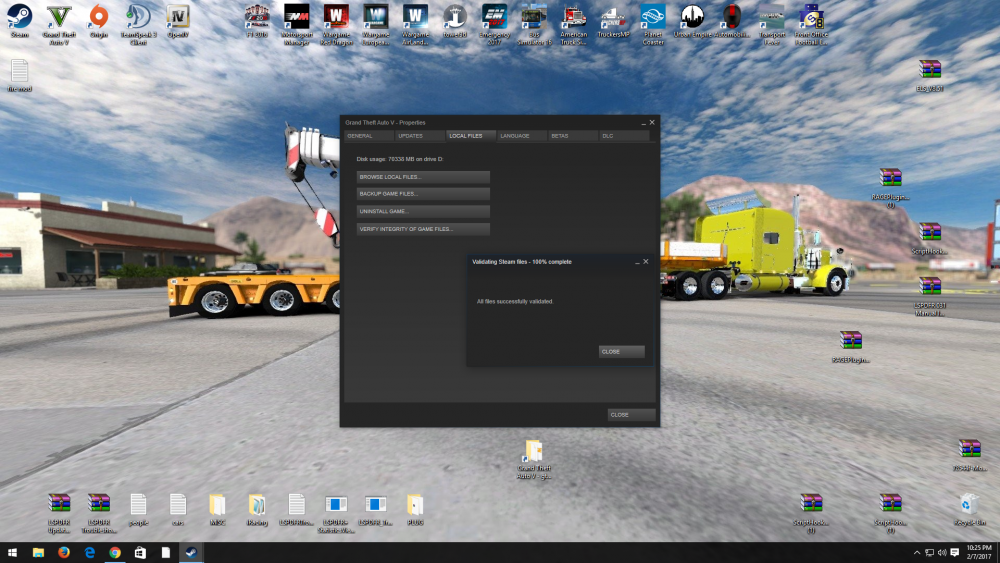The image size is (1000, 563).
Task: Launch the TruckersMP desktop shortcut
Action: [x=613, y=20]
